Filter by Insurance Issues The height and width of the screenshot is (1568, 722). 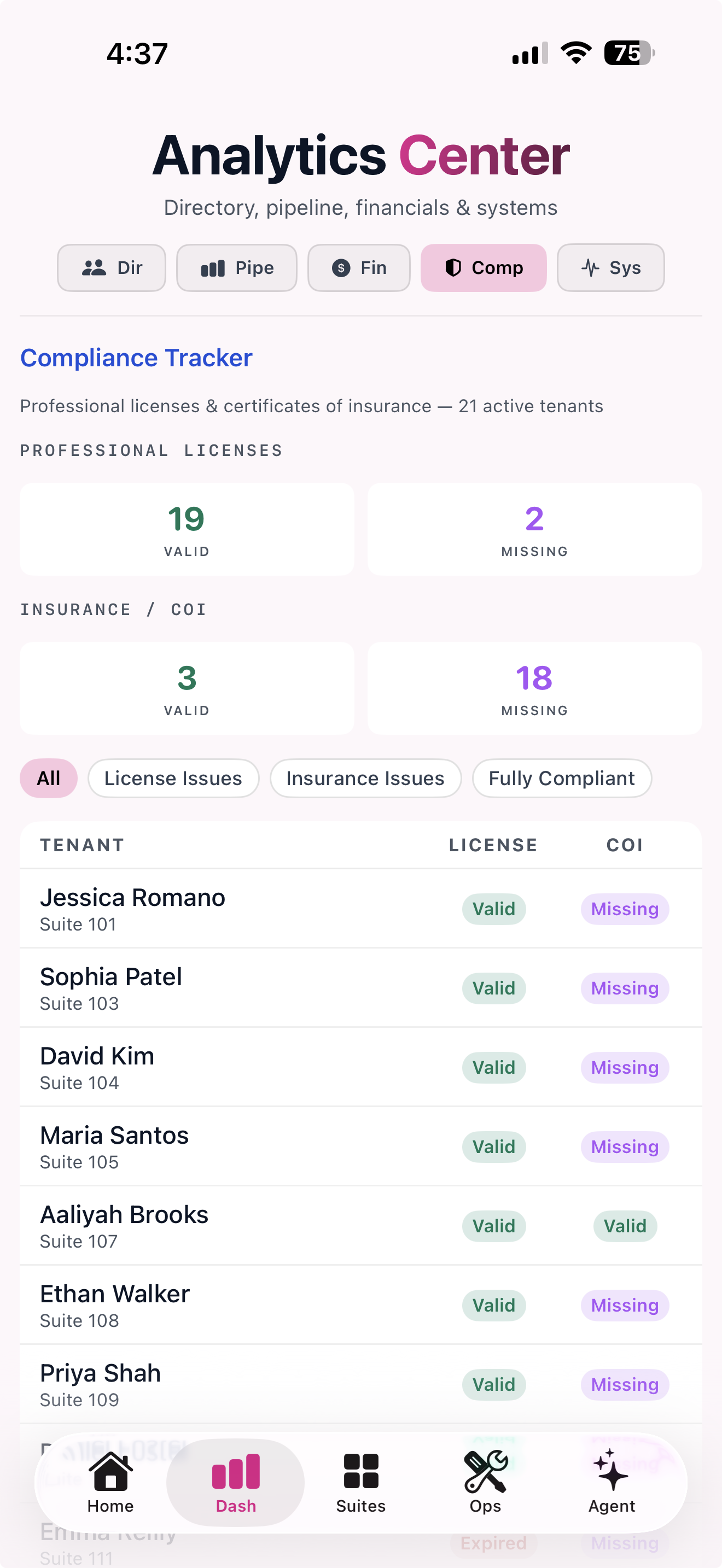366,779
